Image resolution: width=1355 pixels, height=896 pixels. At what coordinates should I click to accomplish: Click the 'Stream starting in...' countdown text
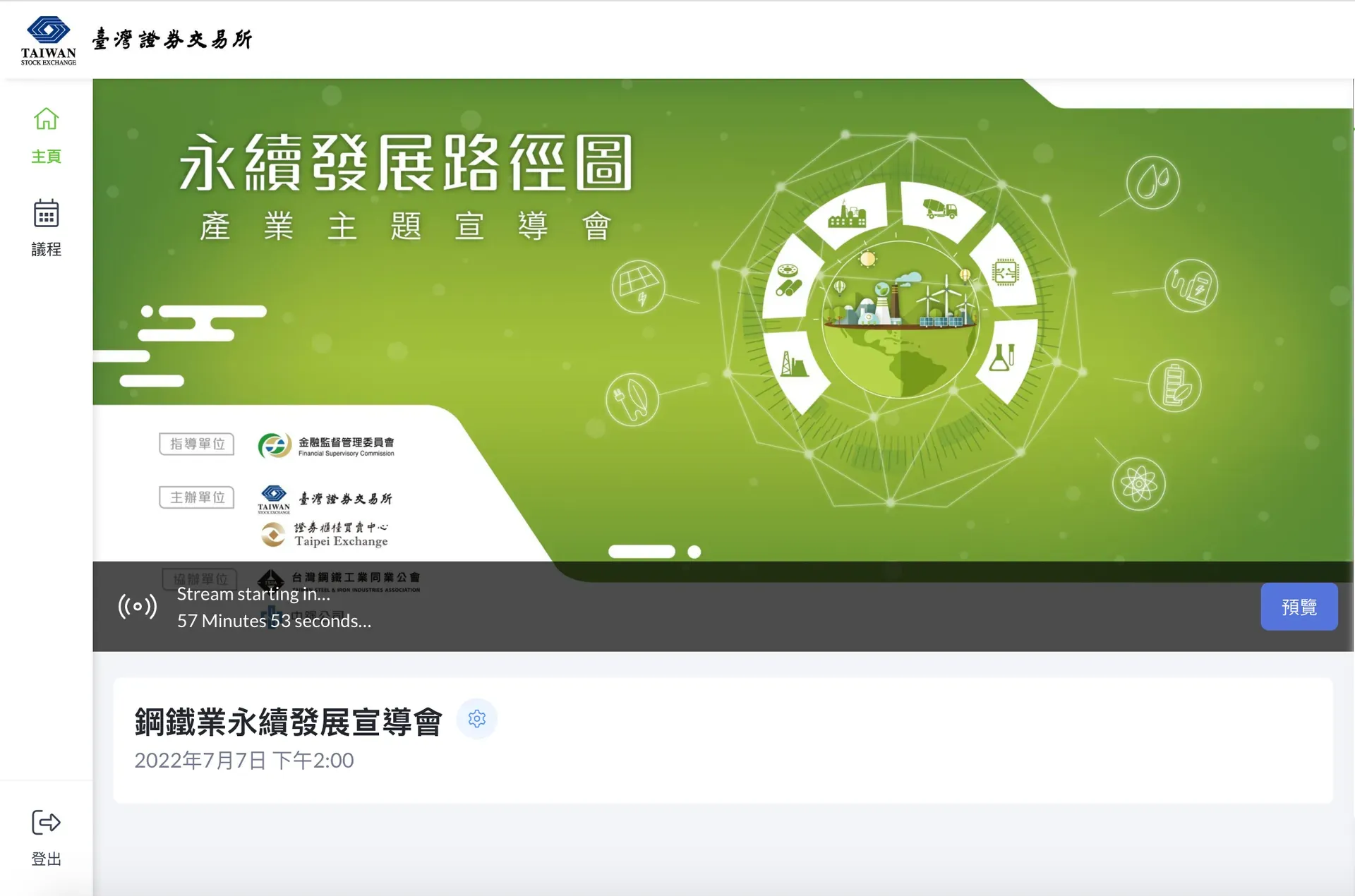click(253, 594)
